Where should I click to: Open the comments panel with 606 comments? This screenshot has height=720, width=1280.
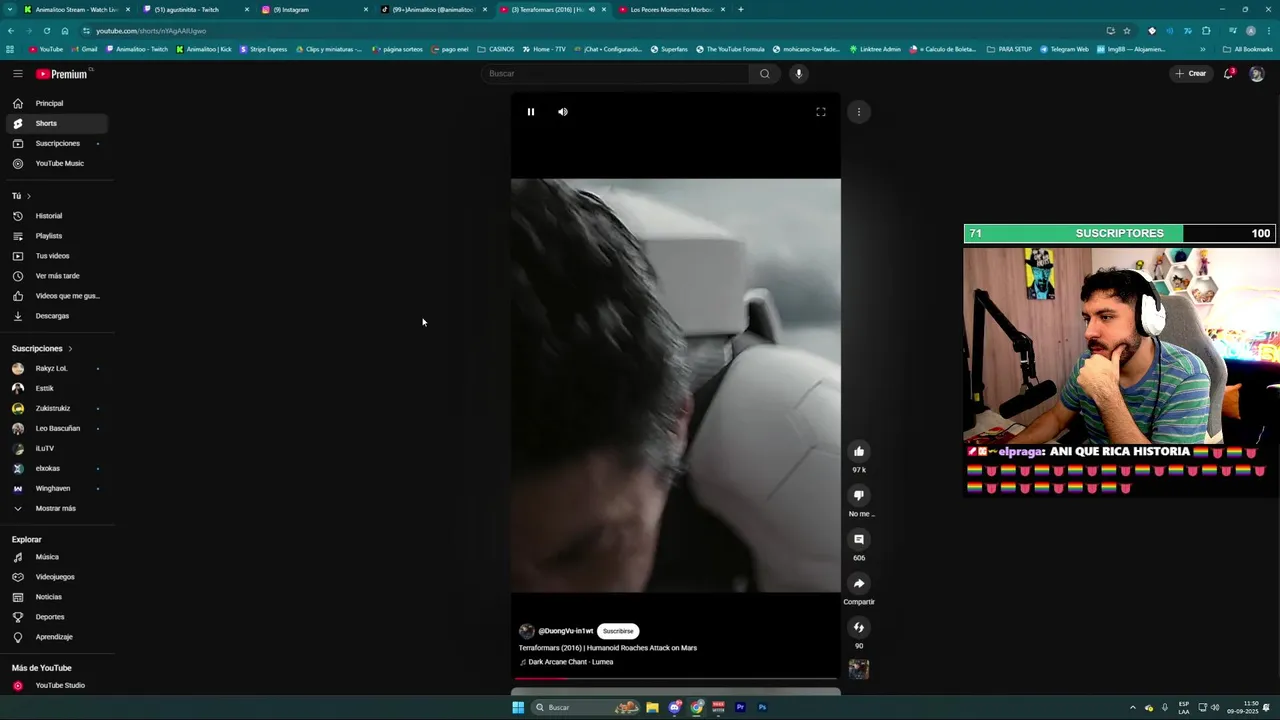pyautogui.click(x=859, y=539)
